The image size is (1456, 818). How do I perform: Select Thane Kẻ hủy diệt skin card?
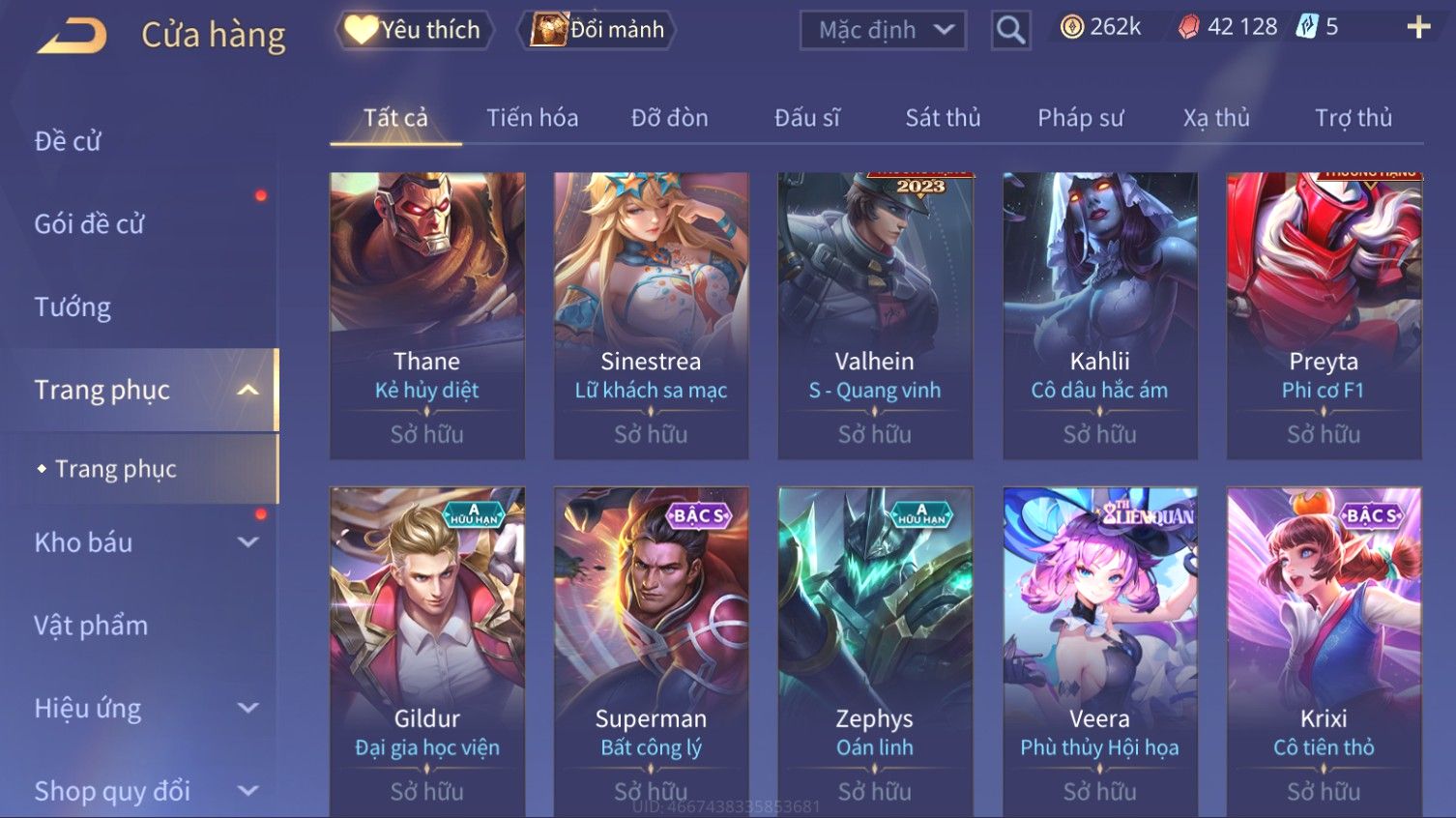coord(427,315)
